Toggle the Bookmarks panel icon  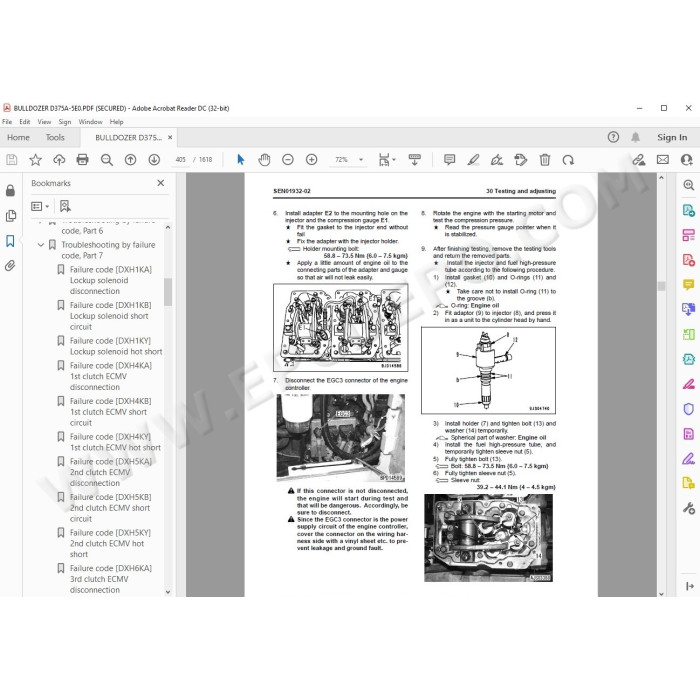click(x=10, y=241)
